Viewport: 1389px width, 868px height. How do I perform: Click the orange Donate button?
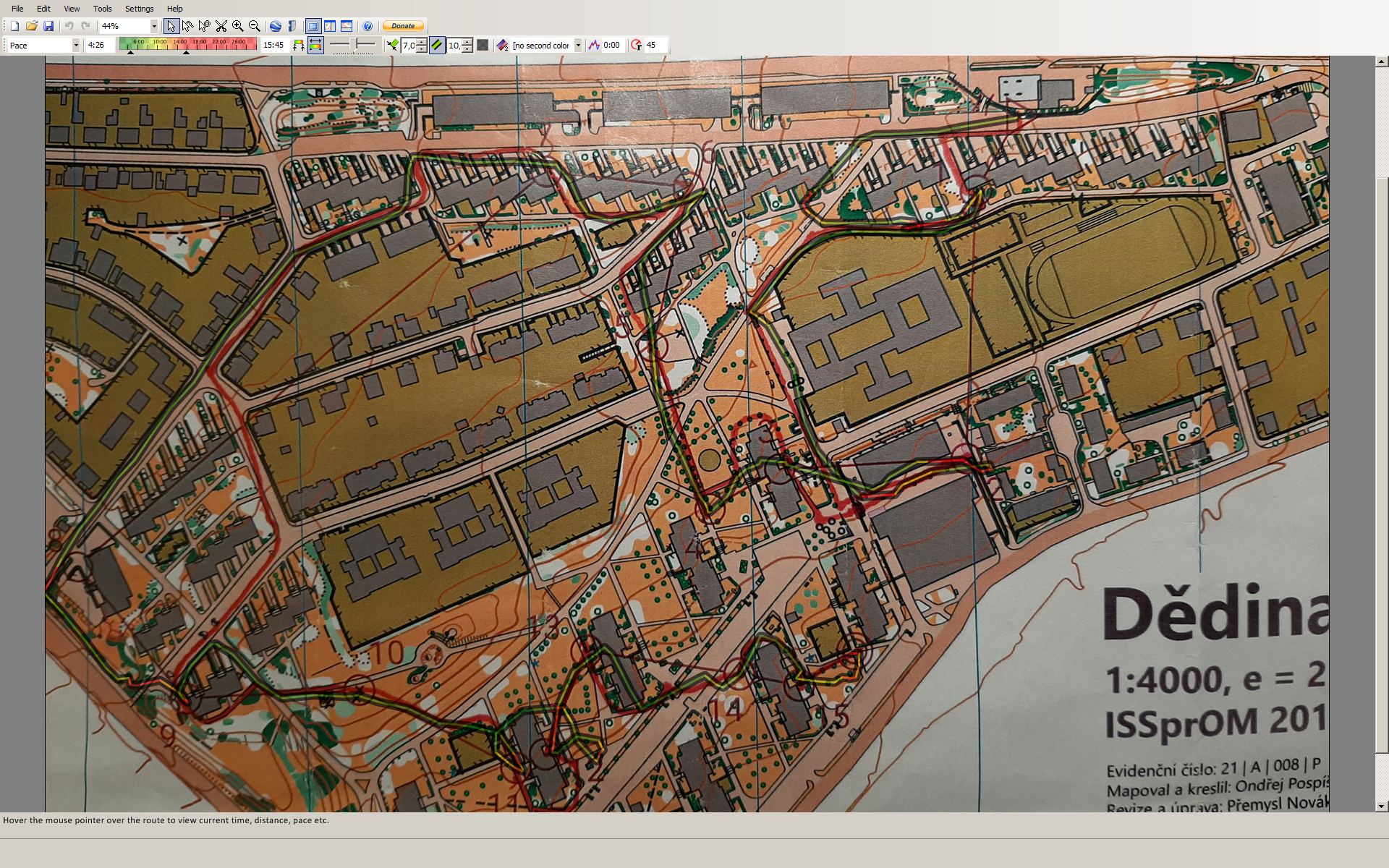pyautogui.click(x=403, y=26)
